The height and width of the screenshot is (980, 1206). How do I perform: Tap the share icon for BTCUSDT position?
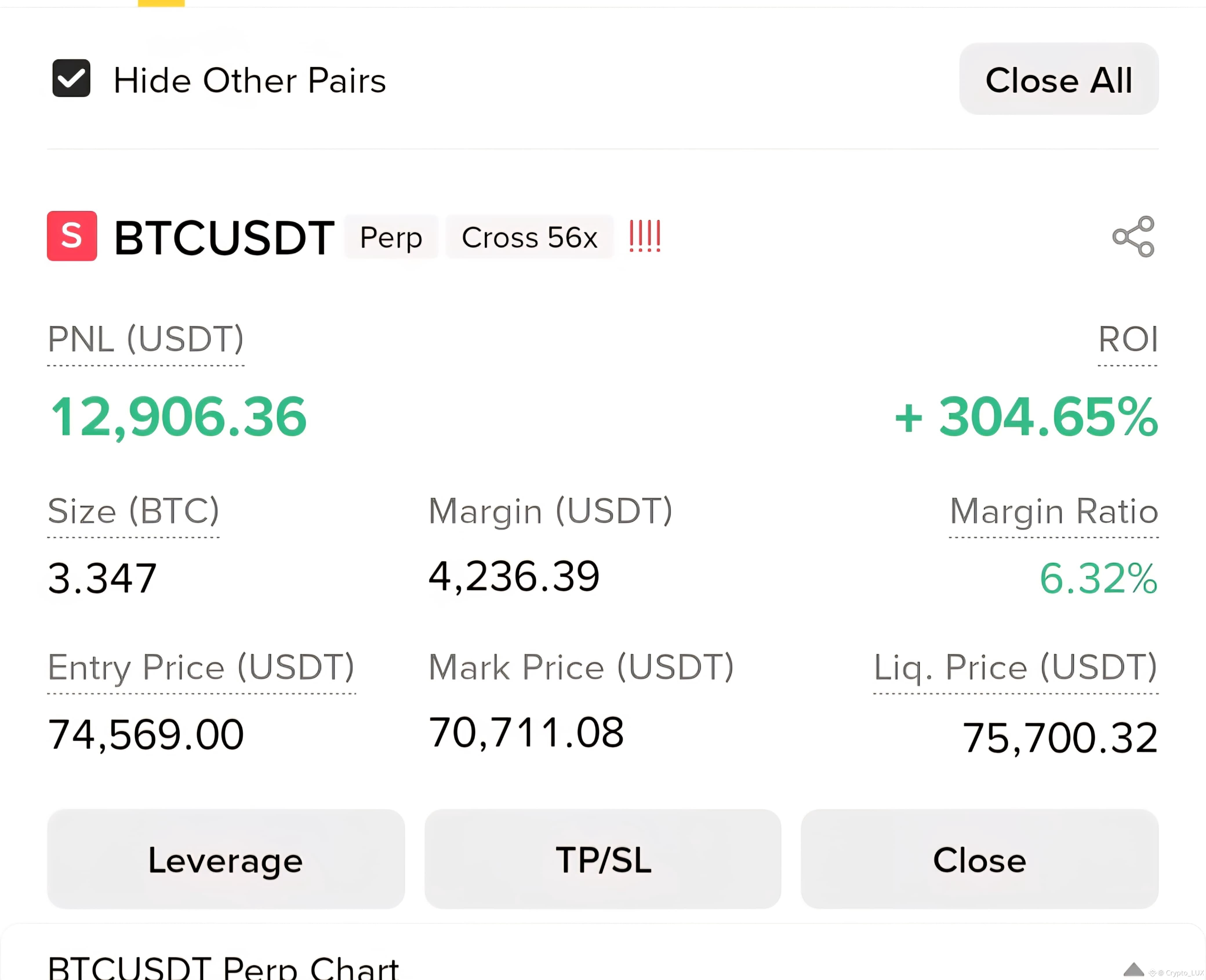pyautogui.click(x=1133, y=237)
